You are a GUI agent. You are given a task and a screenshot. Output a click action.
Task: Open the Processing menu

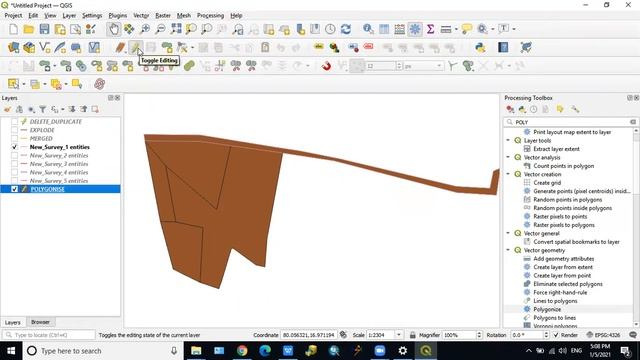coord(210,16)
